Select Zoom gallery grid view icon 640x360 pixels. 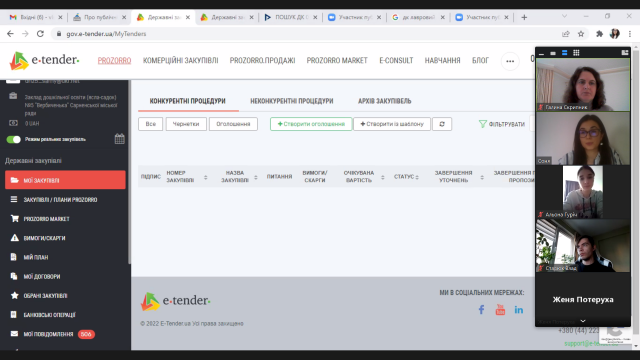[576, 53]
